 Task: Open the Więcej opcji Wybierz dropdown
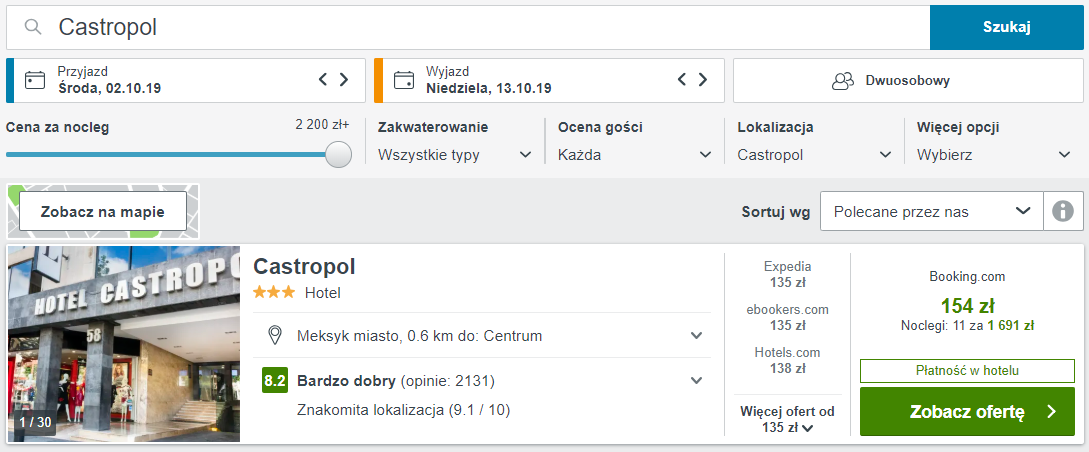tap(994, 155)
